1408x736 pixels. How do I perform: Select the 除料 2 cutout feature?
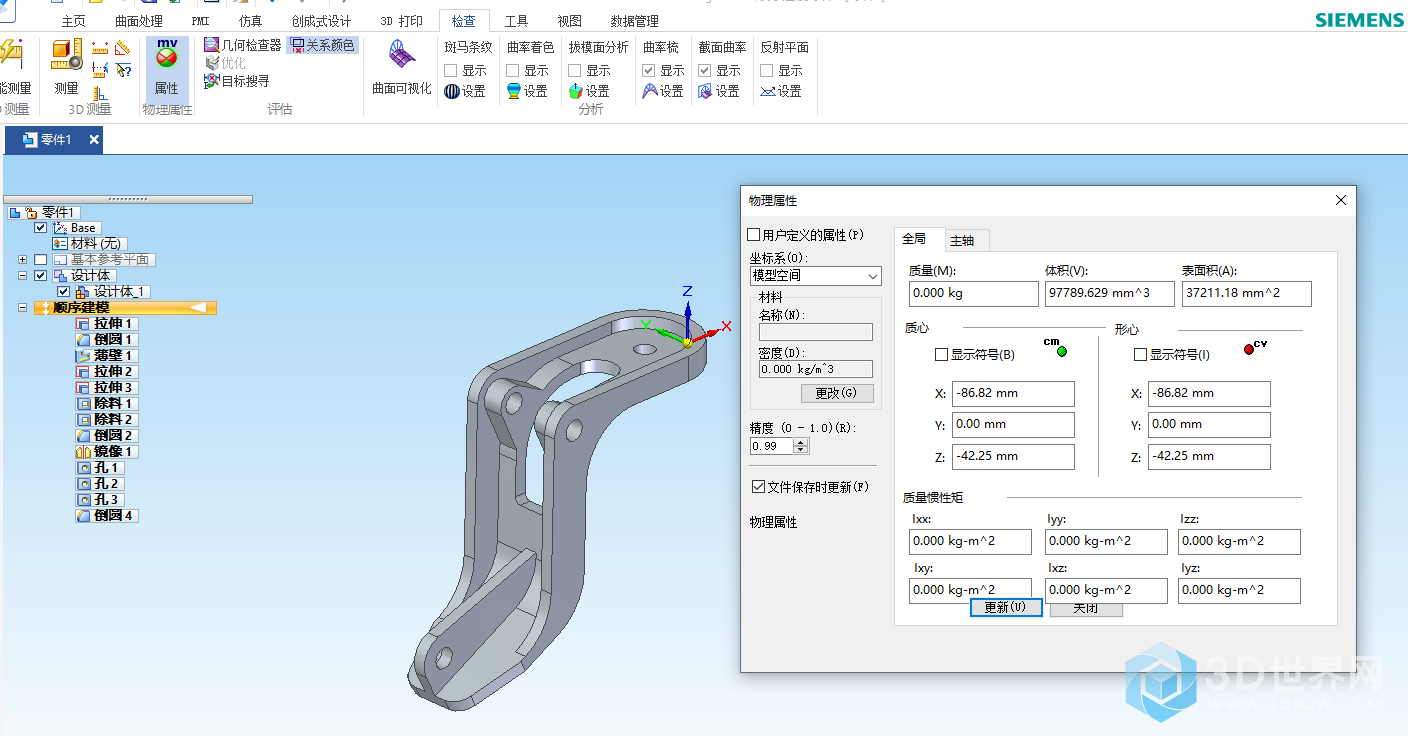105,420
